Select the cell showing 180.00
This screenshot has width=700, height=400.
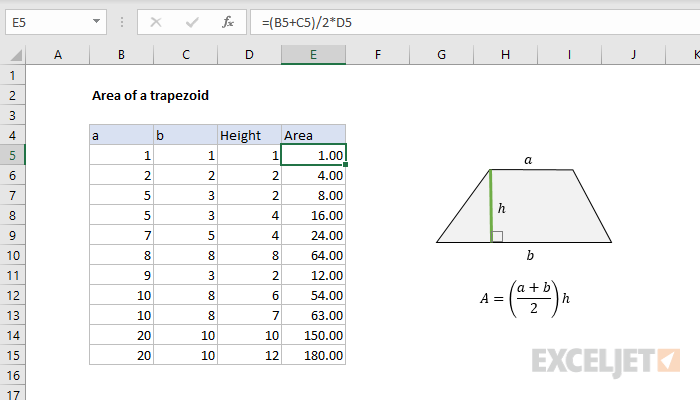tap(313, 355)
